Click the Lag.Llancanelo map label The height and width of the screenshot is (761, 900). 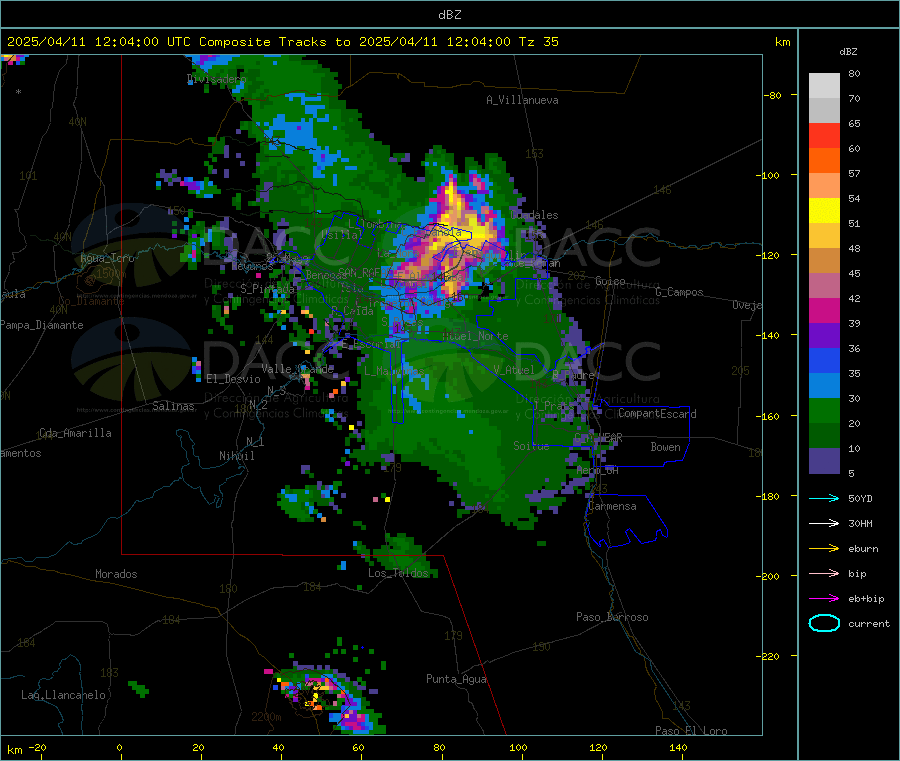63,695
